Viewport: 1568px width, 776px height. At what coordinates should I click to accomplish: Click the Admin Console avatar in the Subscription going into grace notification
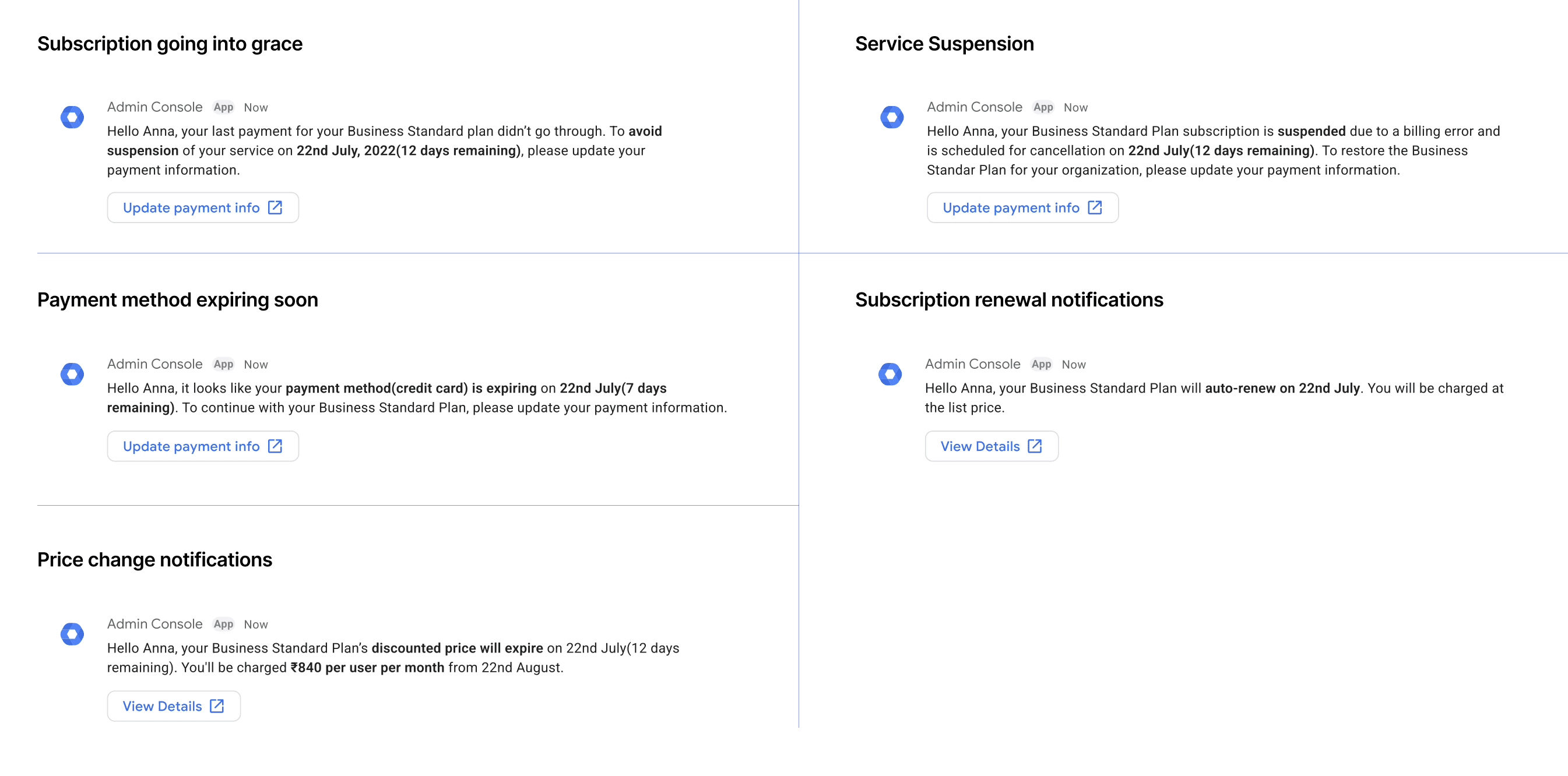(72, 117)
